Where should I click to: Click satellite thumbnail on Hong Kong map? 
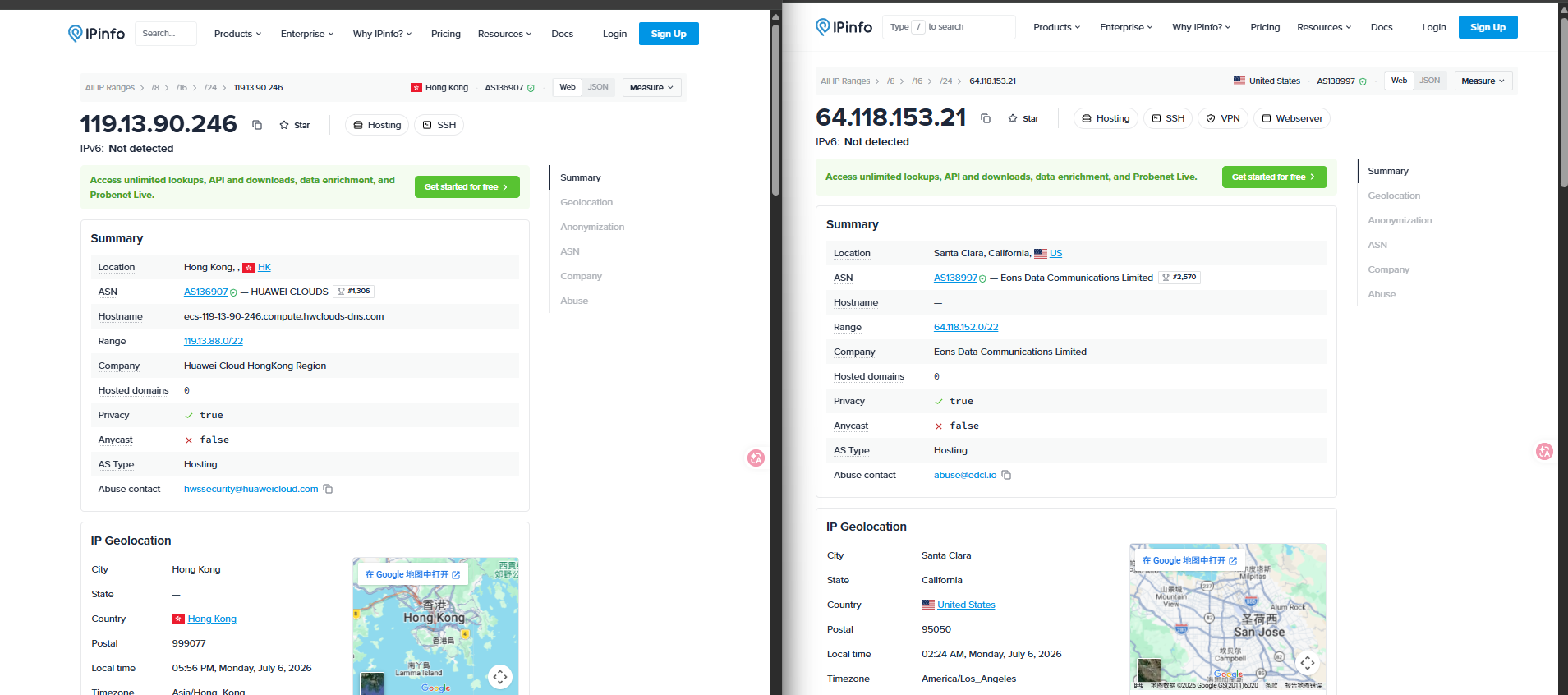[372, 683]
